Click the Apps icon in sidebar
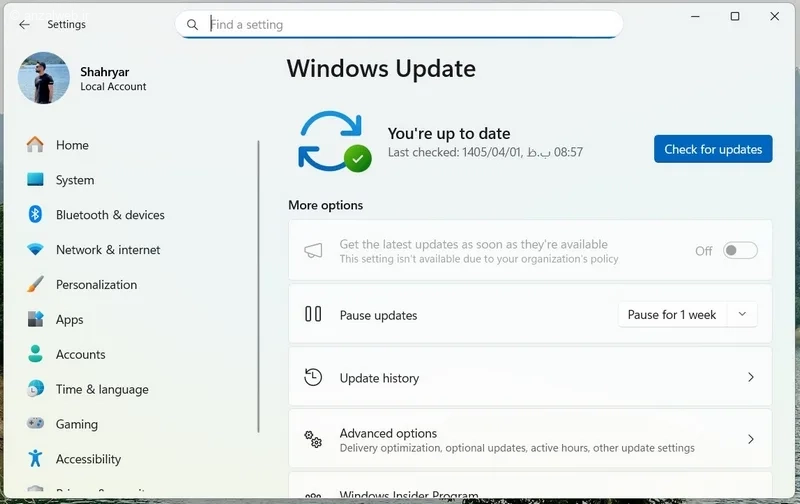This screenshot has width=800, height=504. 35,319
